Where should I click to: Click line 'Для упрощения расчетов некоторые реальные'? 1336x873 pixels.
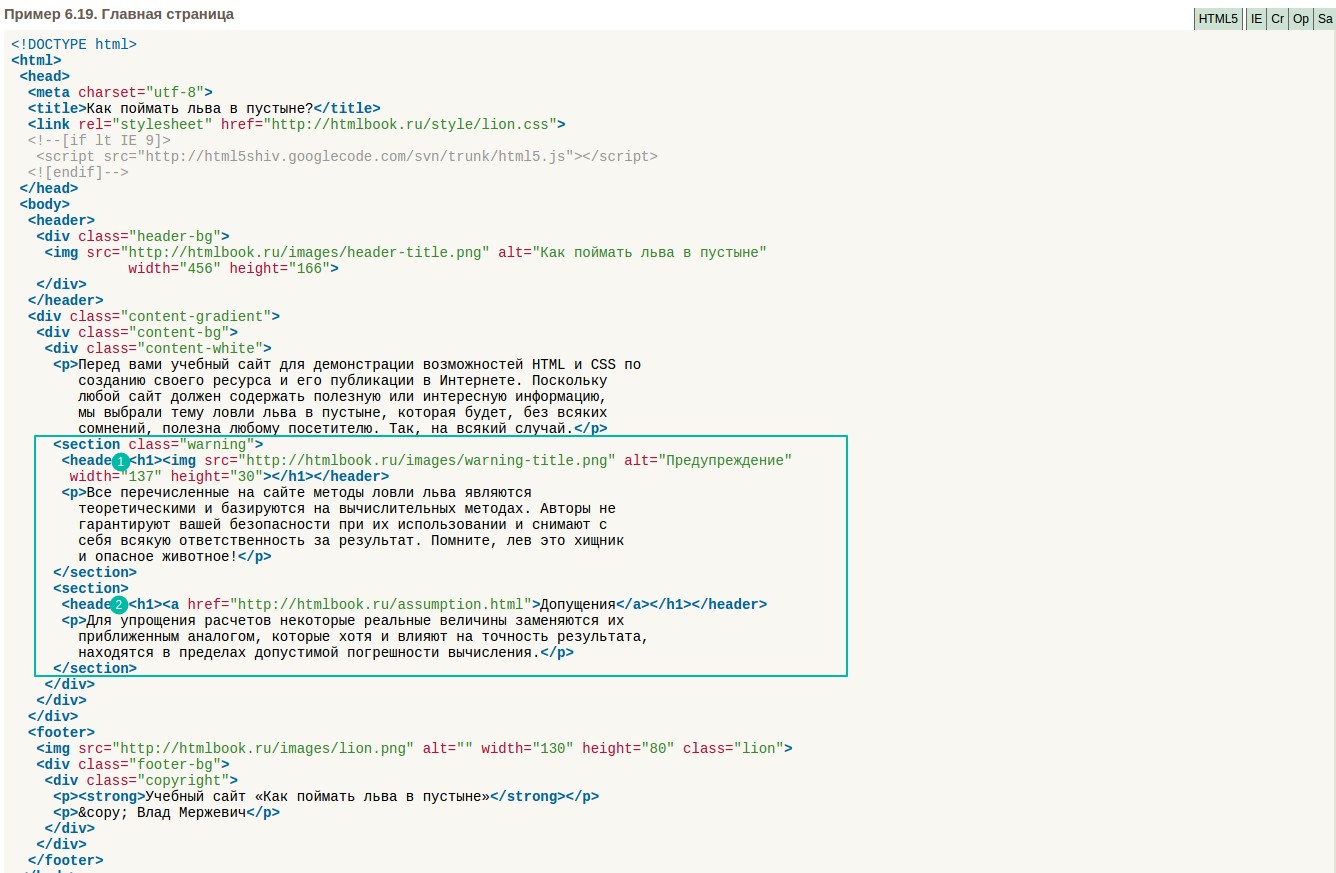pyautogui.click(x=343, y=620)
